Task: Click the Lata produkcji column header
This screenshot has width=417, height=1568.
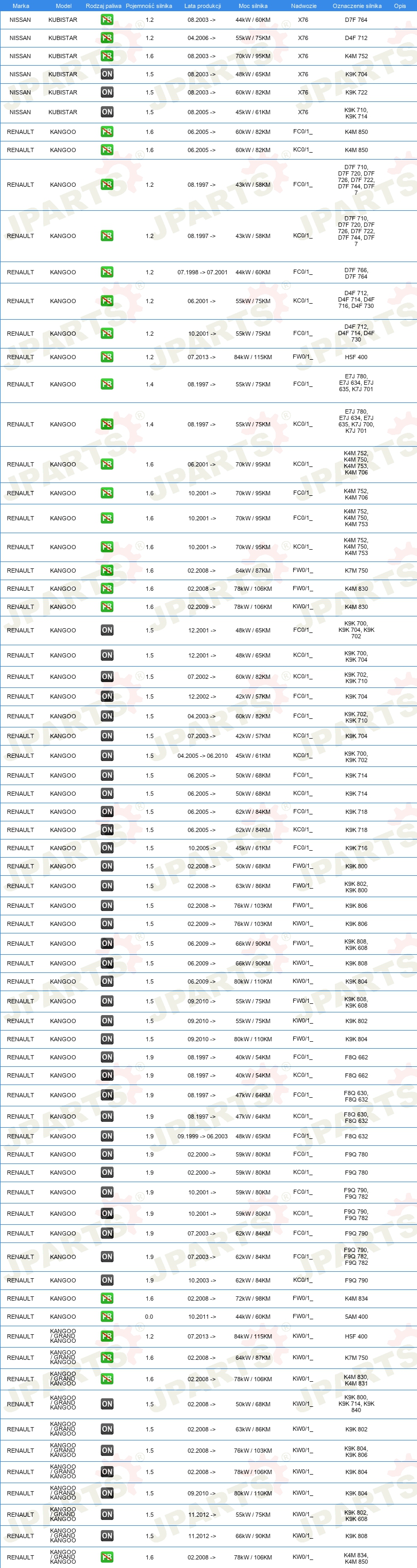Action: pyautogui.click(x=203, y=5)
